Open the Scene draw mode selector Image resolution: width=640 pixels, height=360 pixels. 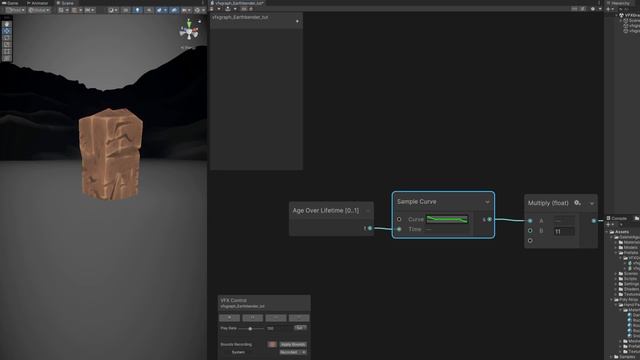point(113,10)
